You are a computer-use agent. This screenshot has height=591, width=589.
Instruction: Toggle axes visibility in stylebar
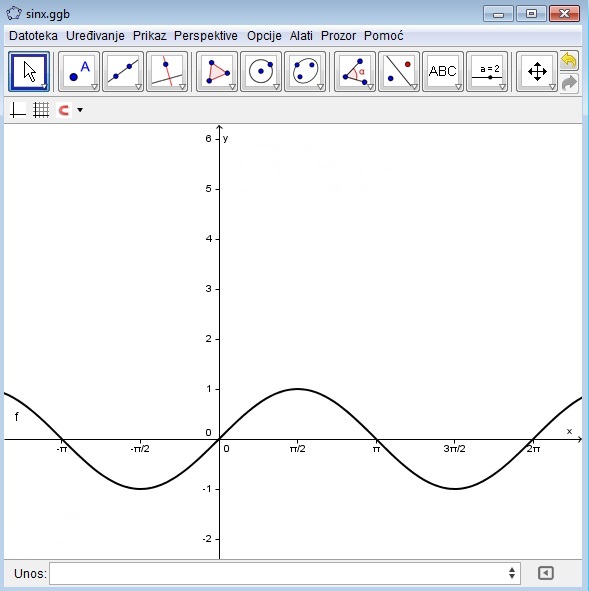tap(18, 110)
